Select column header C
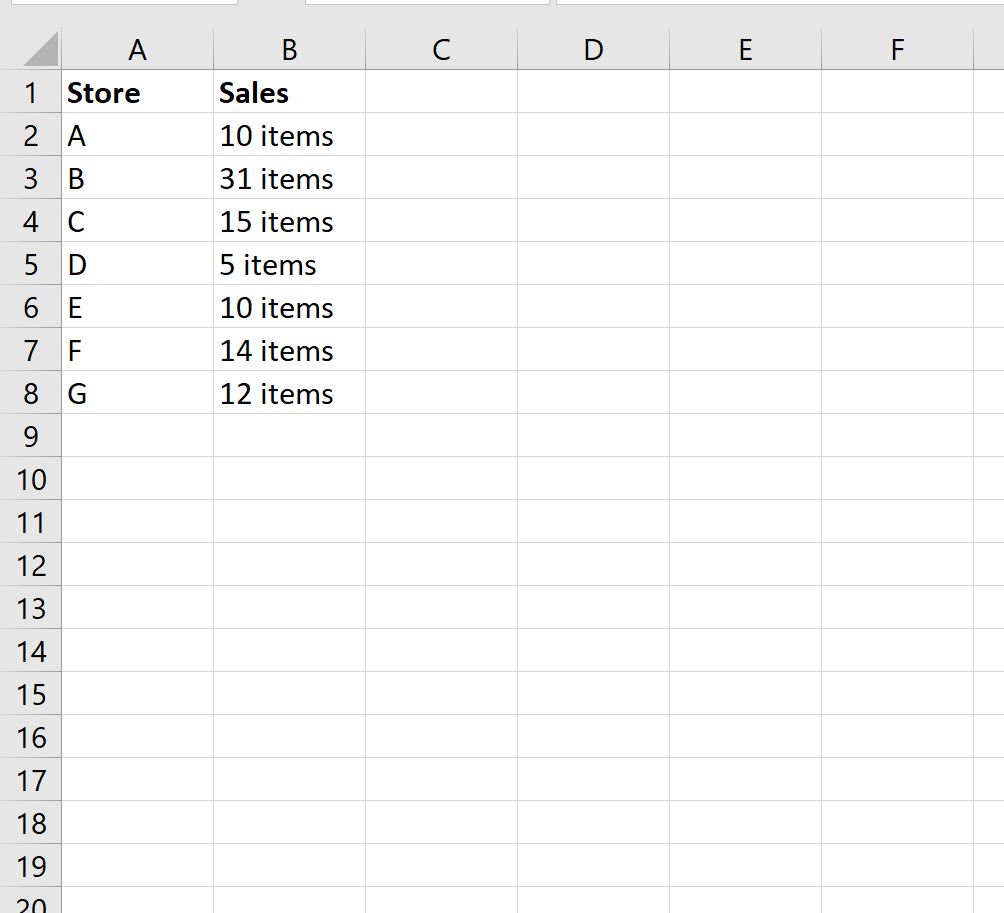The width and height of the screenshot is (1004, 913). click(440, 48)
